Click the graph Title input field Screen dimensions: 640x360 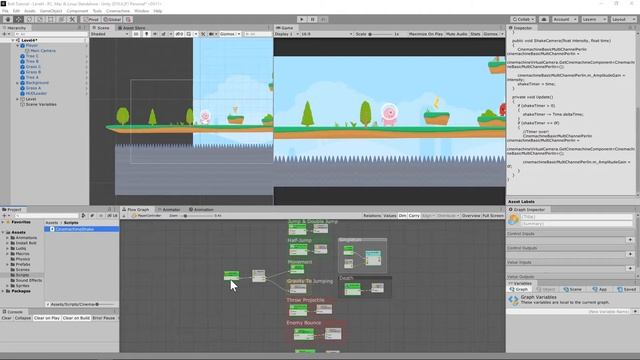576,217
